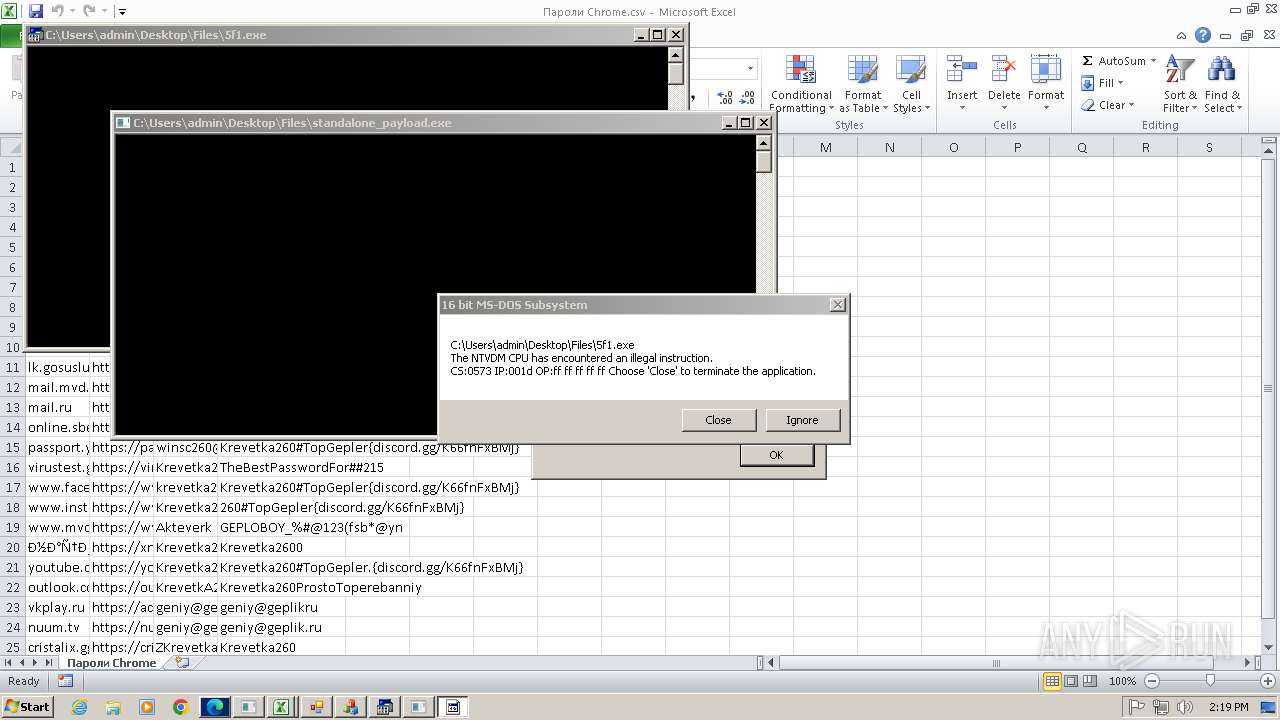This screenshot has width=1280, height=720.
Task: Switch to Page Layout view in status bar
Action: tap(1071, 681)
